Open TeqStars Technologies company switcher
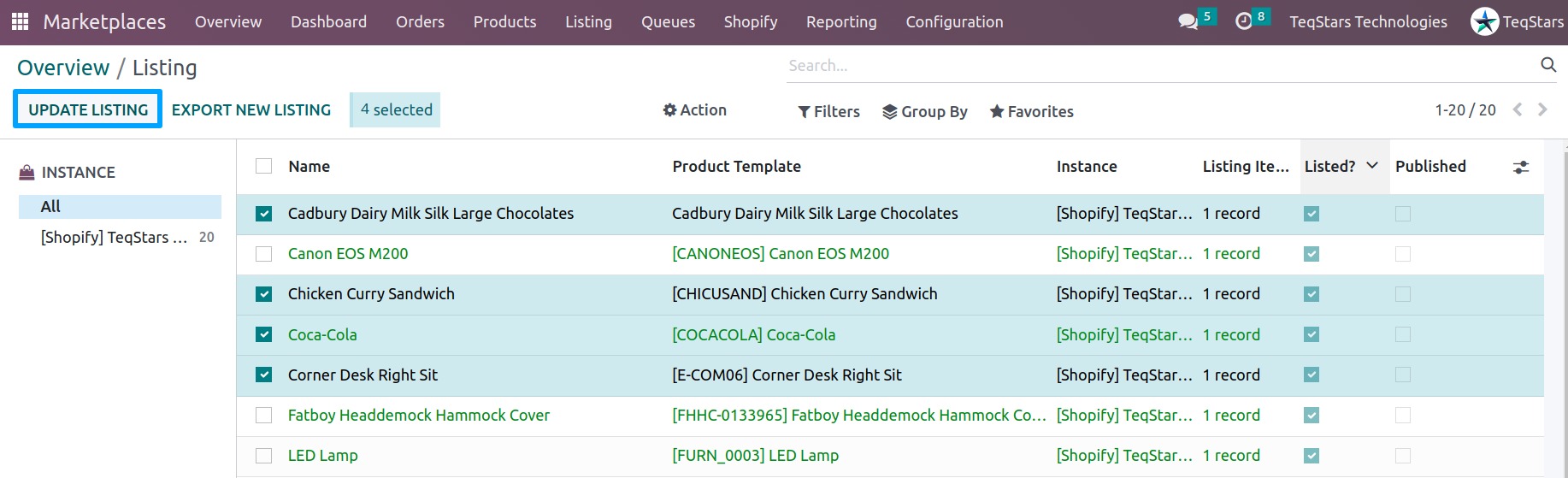The width and height of the screenshot is (1568, 478). click(1368, 21)
